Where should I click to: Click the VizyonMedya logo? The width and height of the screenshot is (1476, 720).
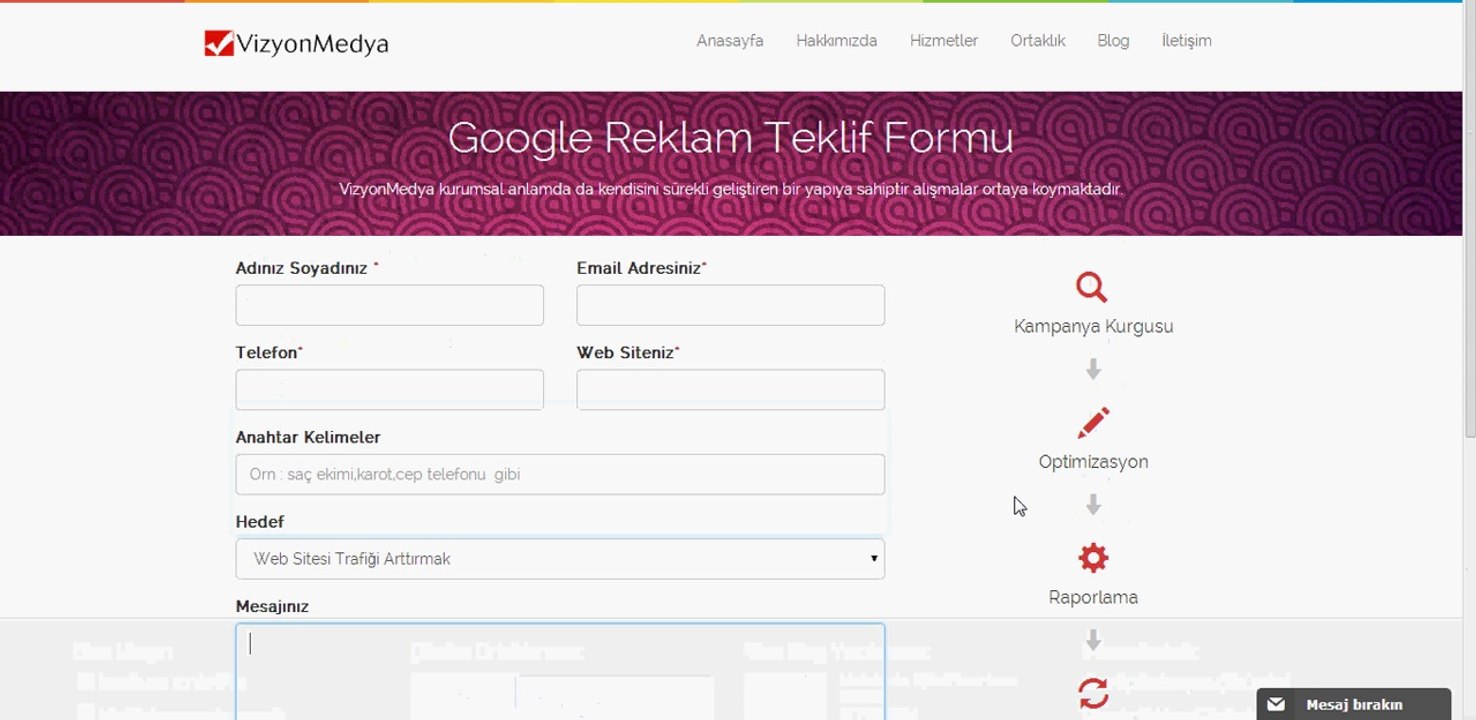296,43
